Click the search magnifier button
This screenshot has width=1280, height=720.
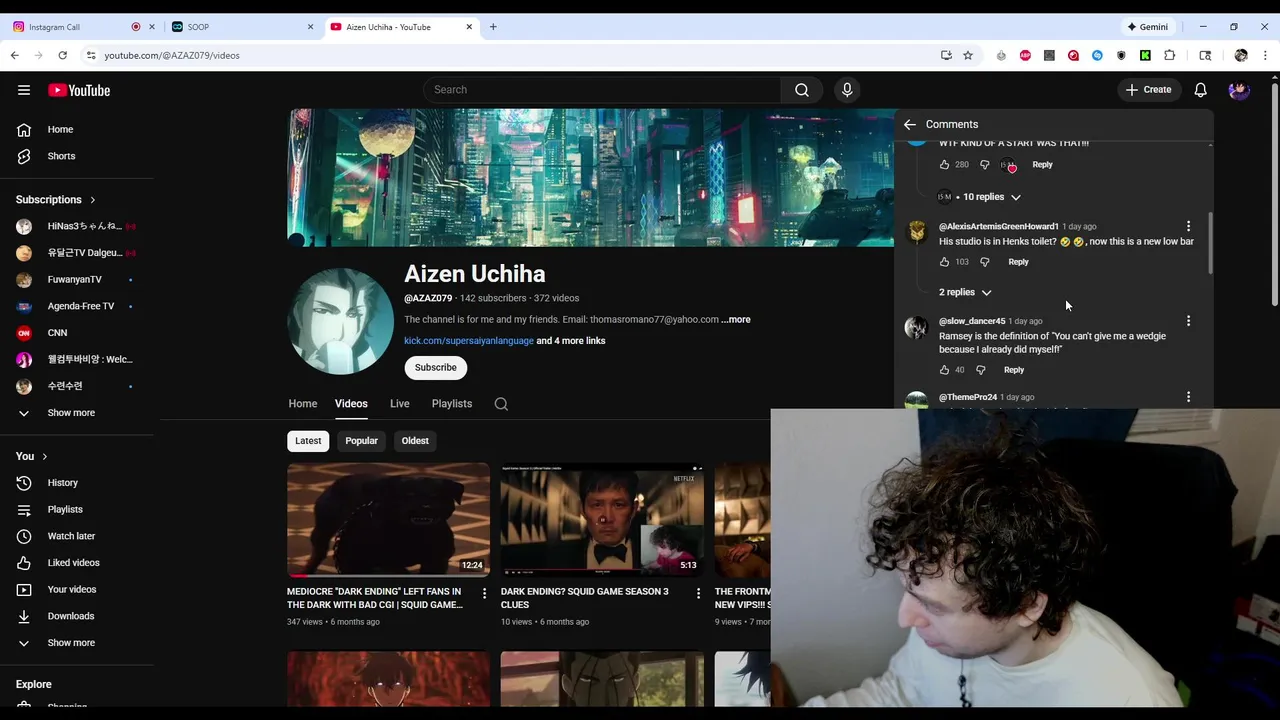click(802, 90)
